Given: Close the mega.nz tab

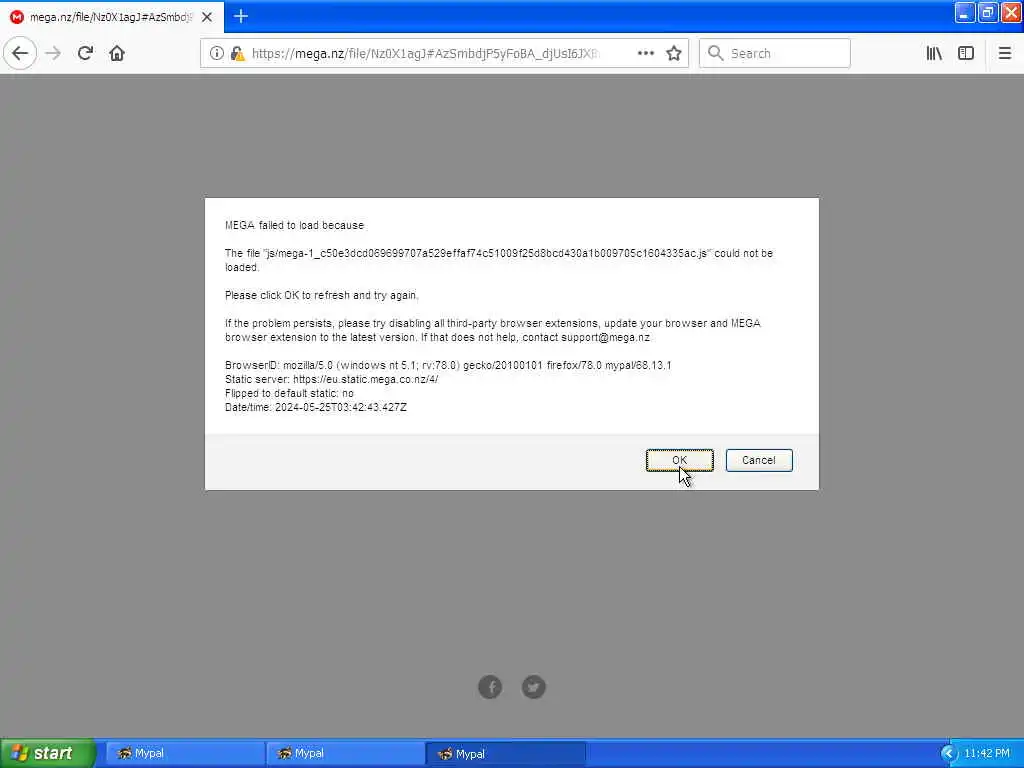Looking at the screenshot, I should [x=207, y=17].
